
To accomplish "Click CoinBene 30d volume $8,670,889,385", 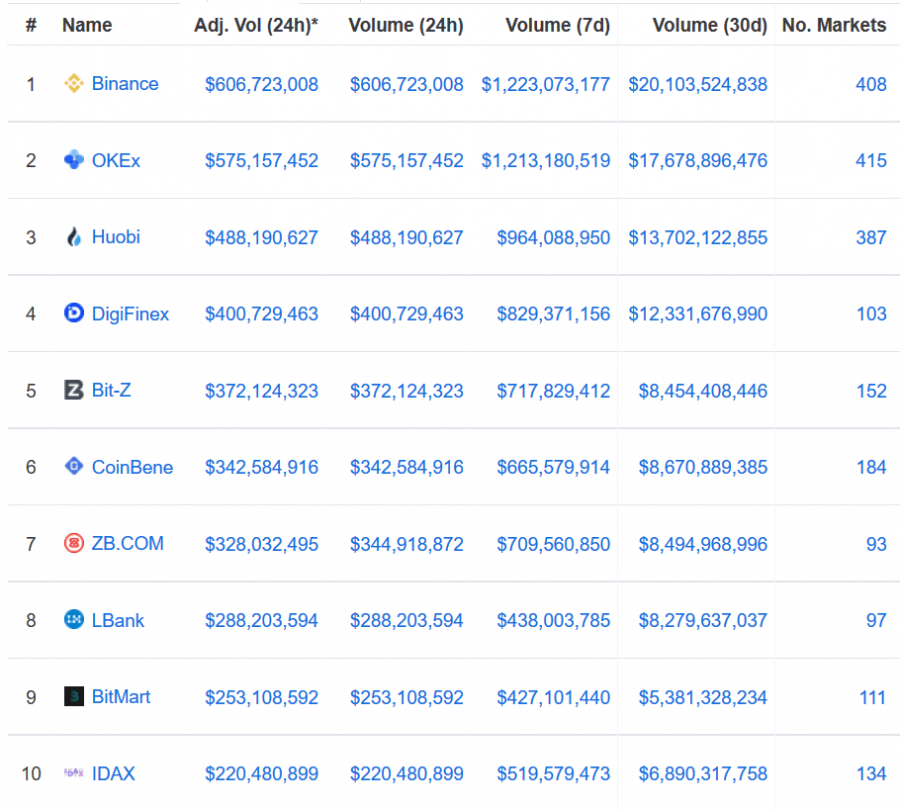I will pos(703,467).
